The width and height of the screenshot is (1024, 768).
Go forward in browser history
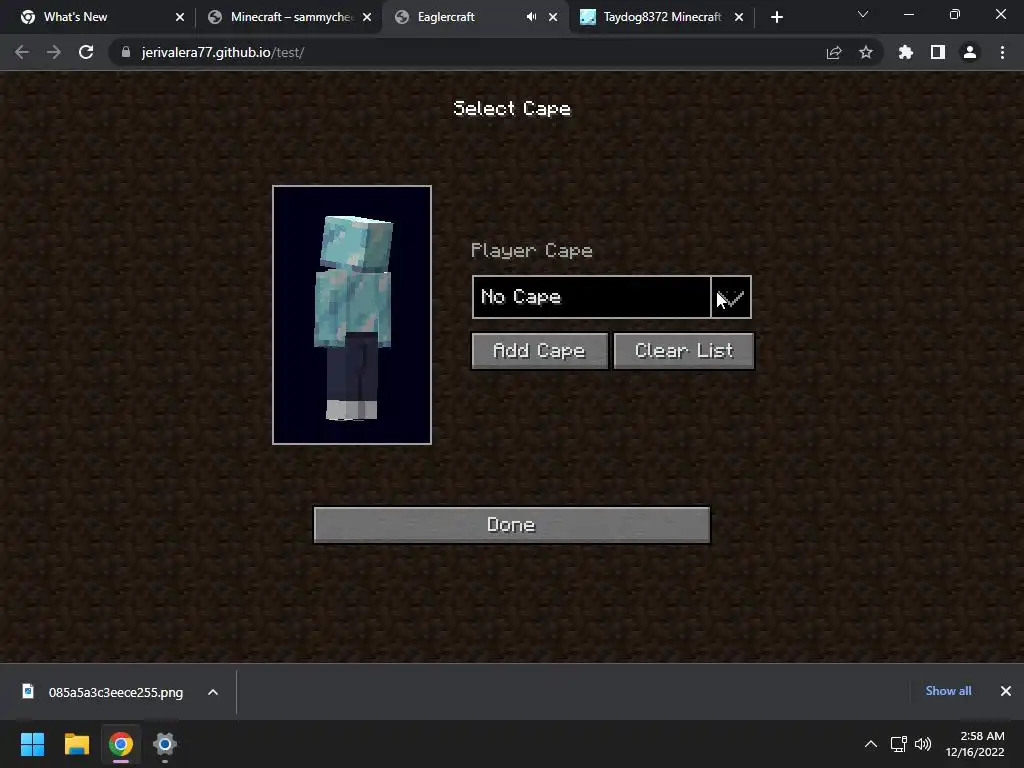click(x=54, y=52)
